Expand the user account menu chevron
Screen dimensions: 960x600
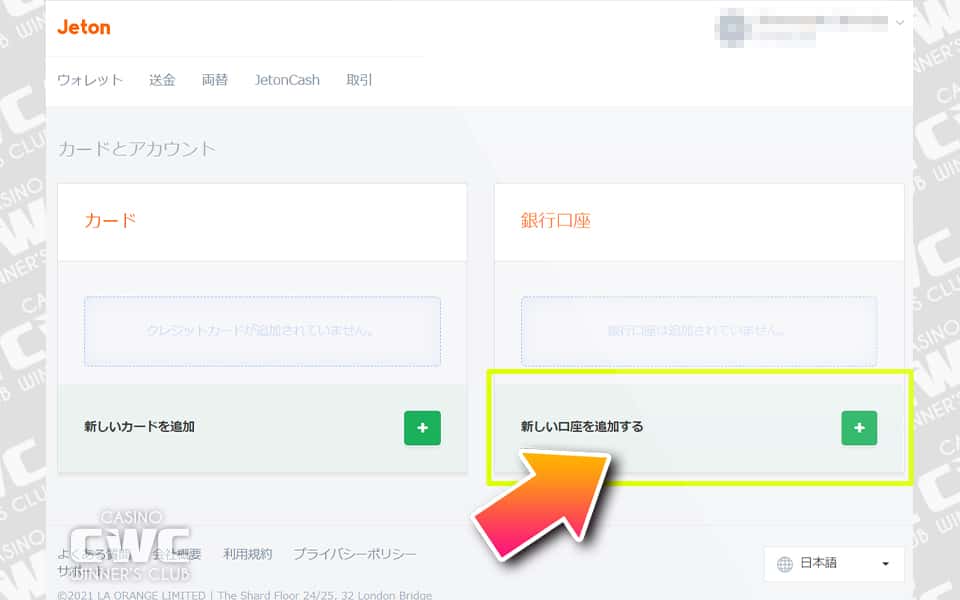(x=899, y=23)
